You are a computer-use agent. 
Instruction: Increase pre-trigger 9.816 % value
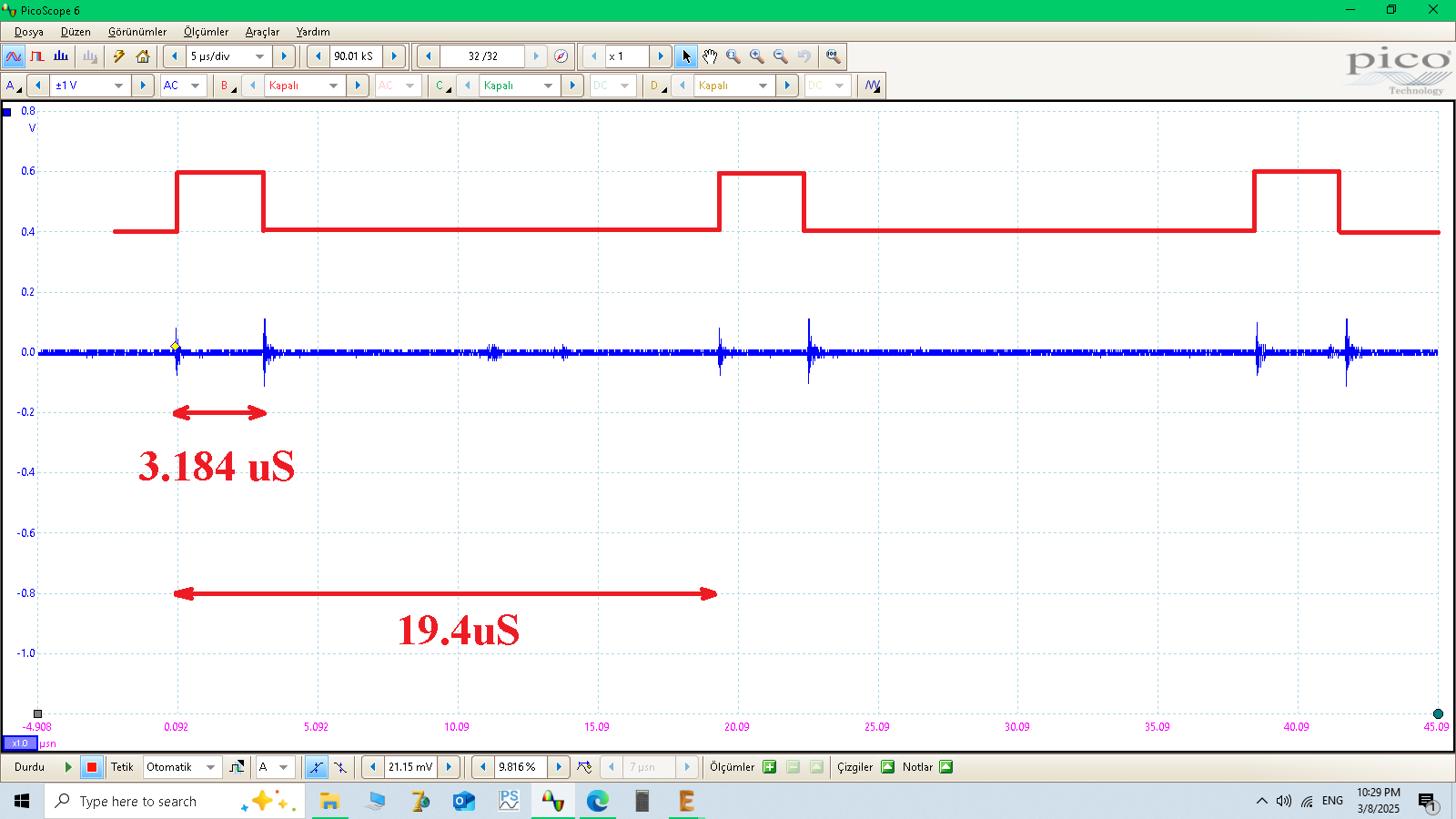coord(559,767)
